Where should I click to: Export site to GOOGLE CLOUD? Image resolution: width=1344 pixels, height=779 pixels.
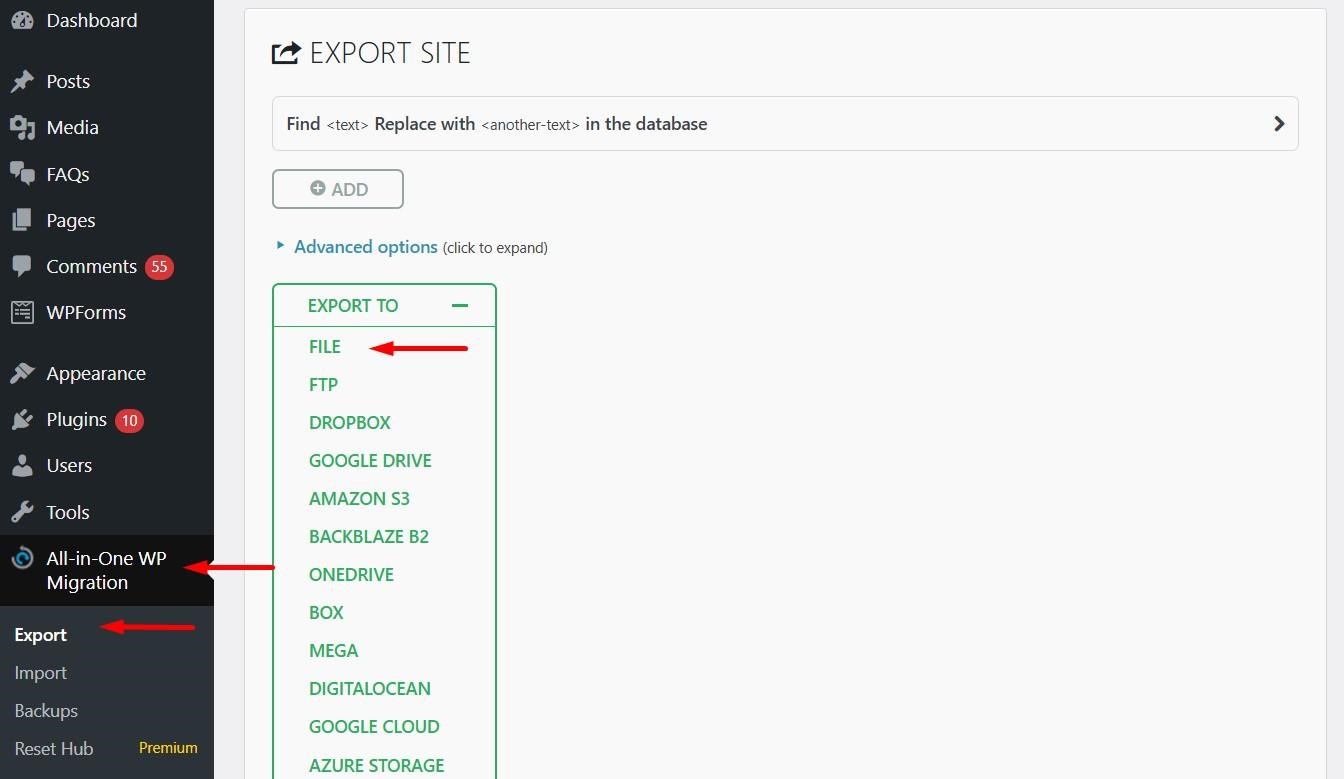(x=375, y=727)
